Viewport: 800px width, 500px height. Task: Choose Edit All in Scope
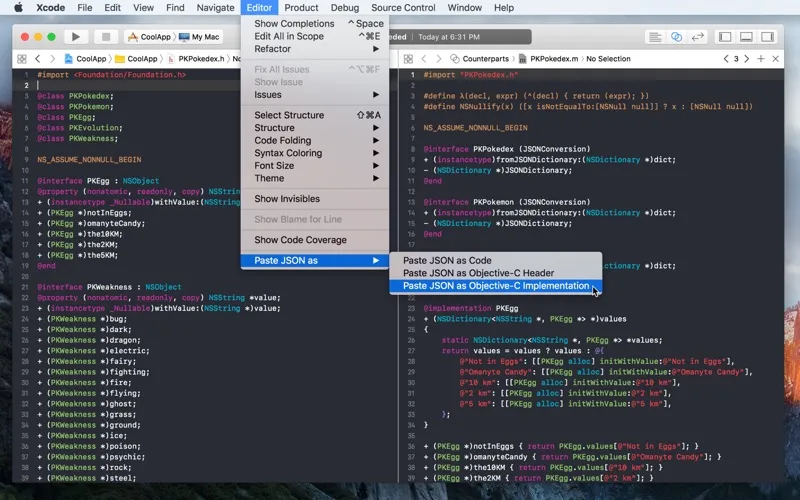tap(315, 36)
